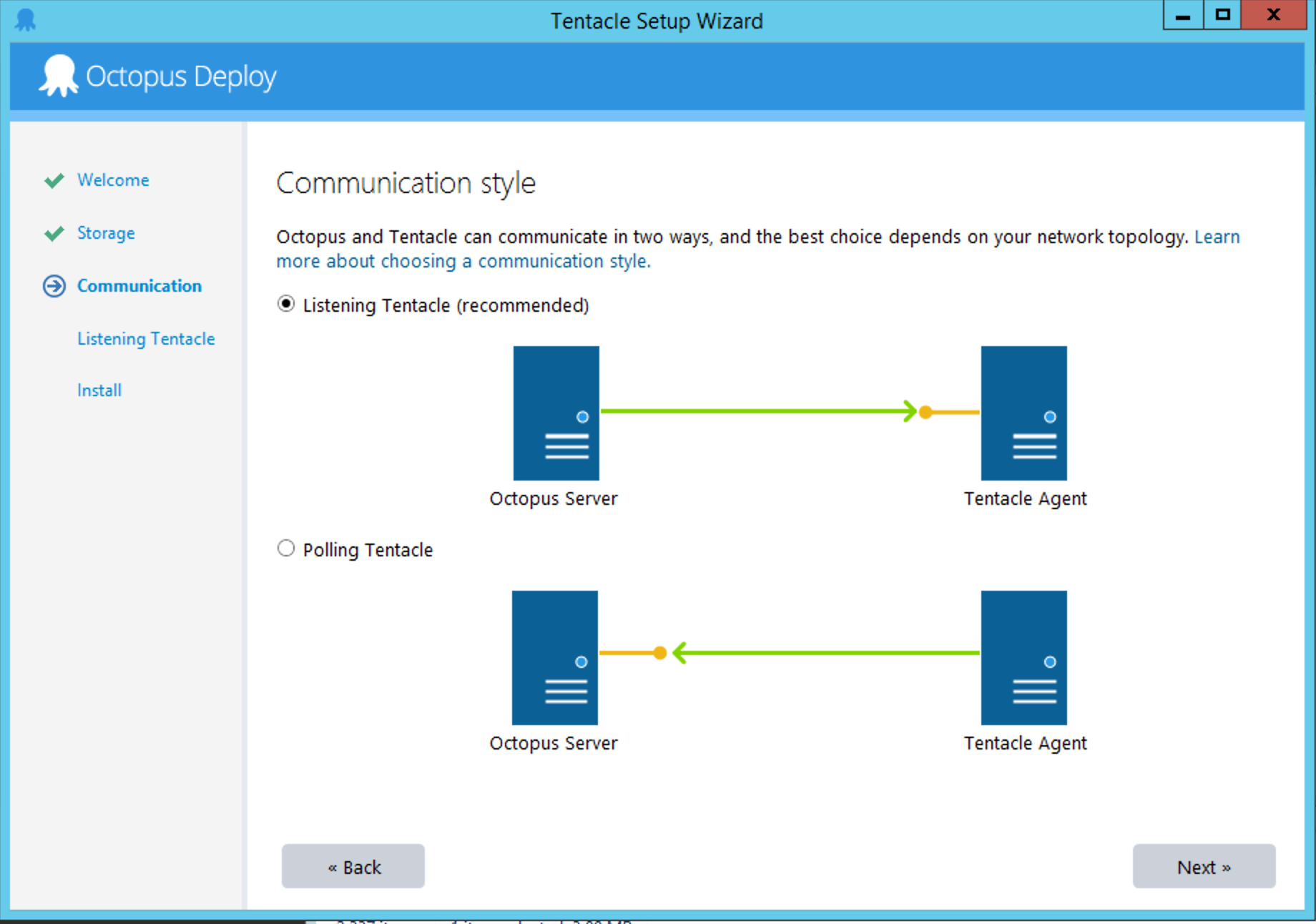Click the Tentacle Agent icon under Polling Tentacle
Screen dimensions: 1316x924
pyautogui.click(x=1023, y=657)
